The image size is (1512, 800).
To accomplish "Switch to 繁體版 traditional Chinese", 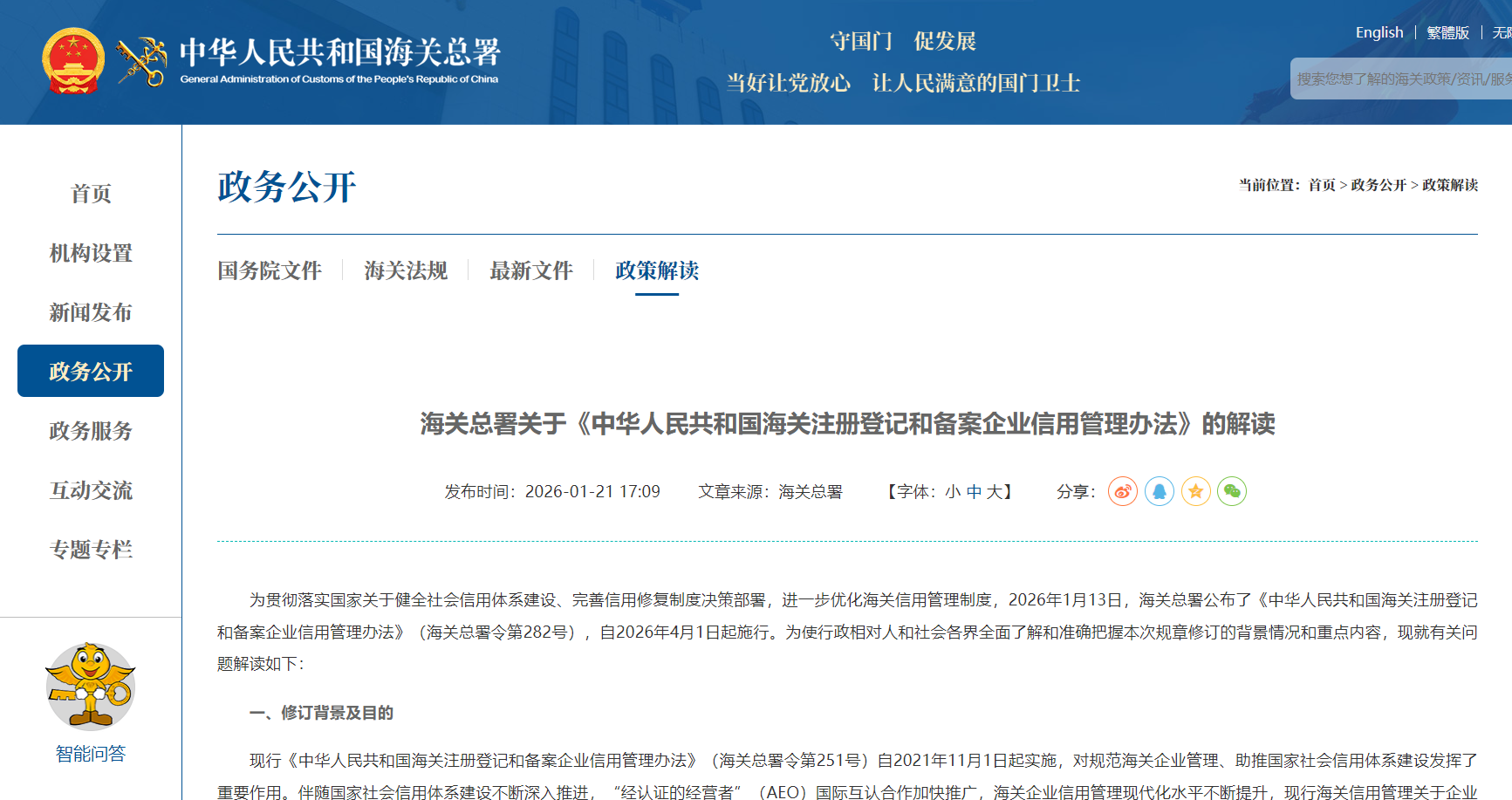I will click(x=1447, y=33).
